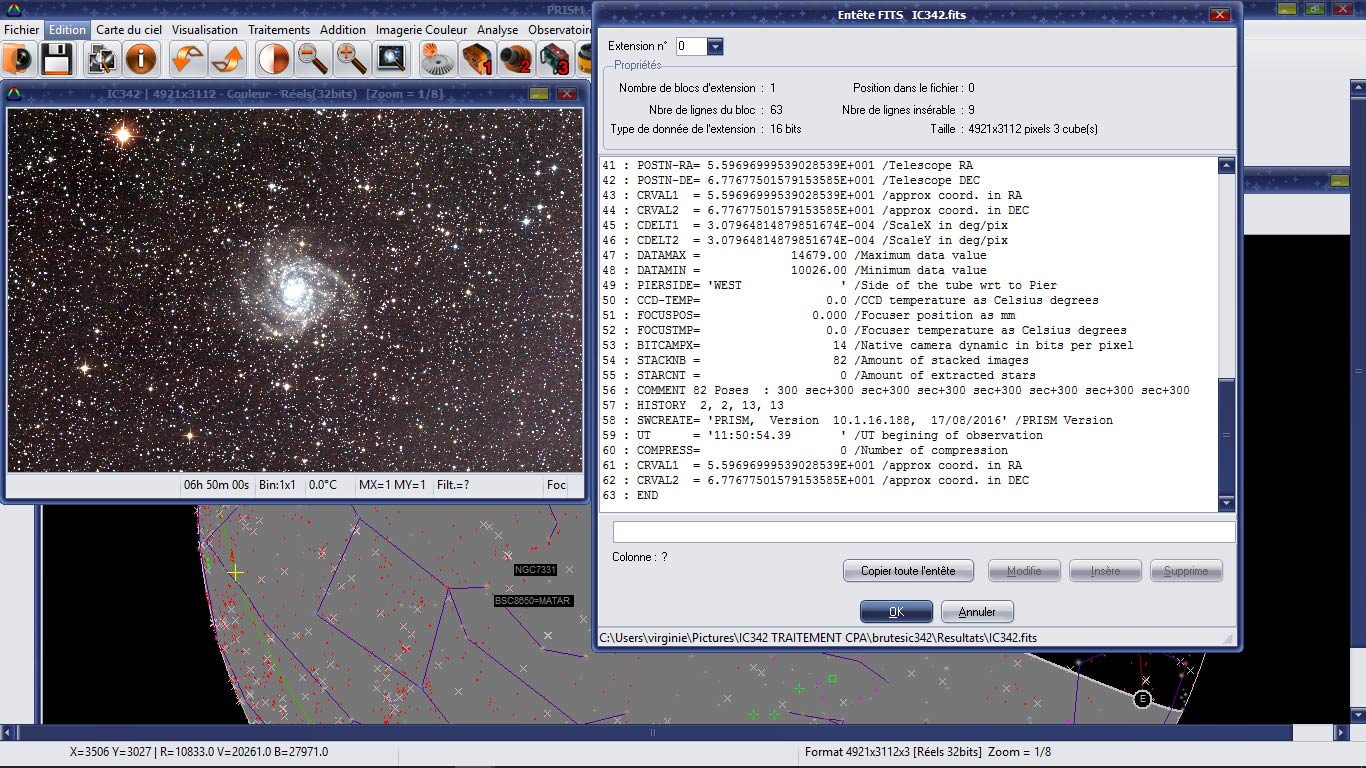Click the undo arrow icon
Image resolution: width=1366 pixels, height=768 pixels.
click(187, 59)
